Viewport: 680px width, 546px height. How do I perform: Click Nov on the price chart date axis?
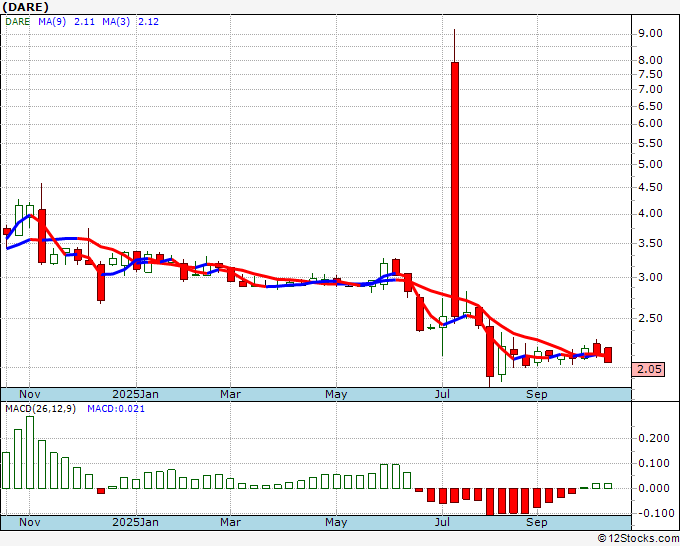[x=30, y=394]
